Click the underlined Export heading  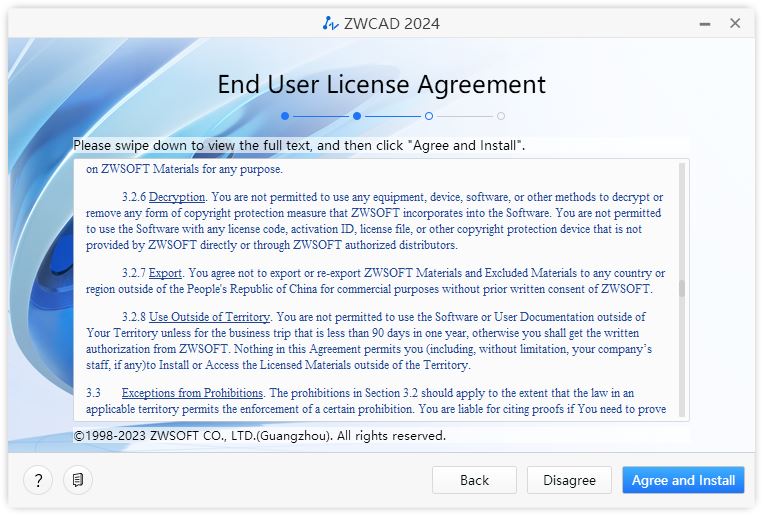coord(165,273)
